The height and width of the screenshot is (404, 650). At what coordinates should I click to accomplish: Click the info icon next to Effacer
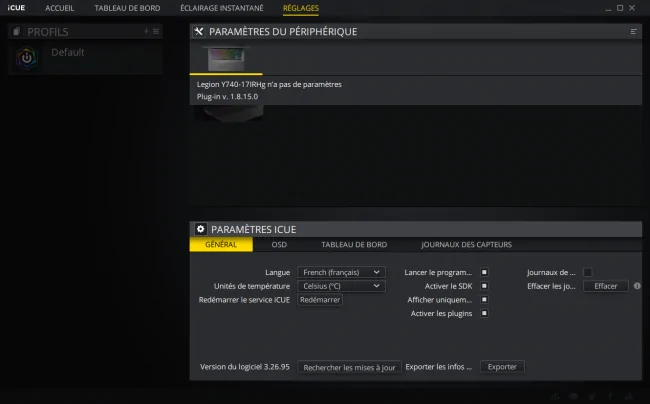[637, 286]
